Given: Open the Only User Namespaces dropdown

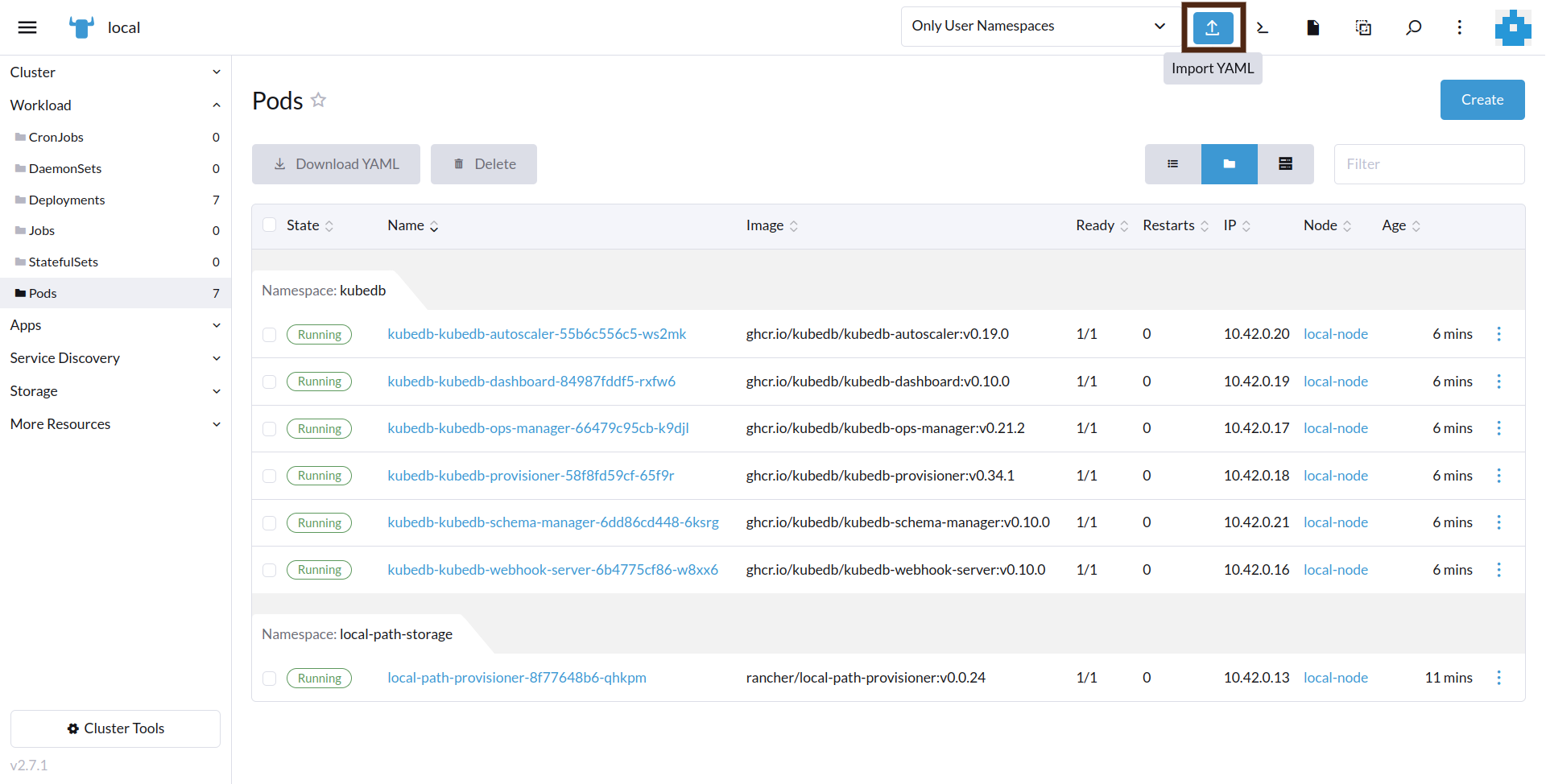Looking at the screenshot, I should pos(1039,26).
